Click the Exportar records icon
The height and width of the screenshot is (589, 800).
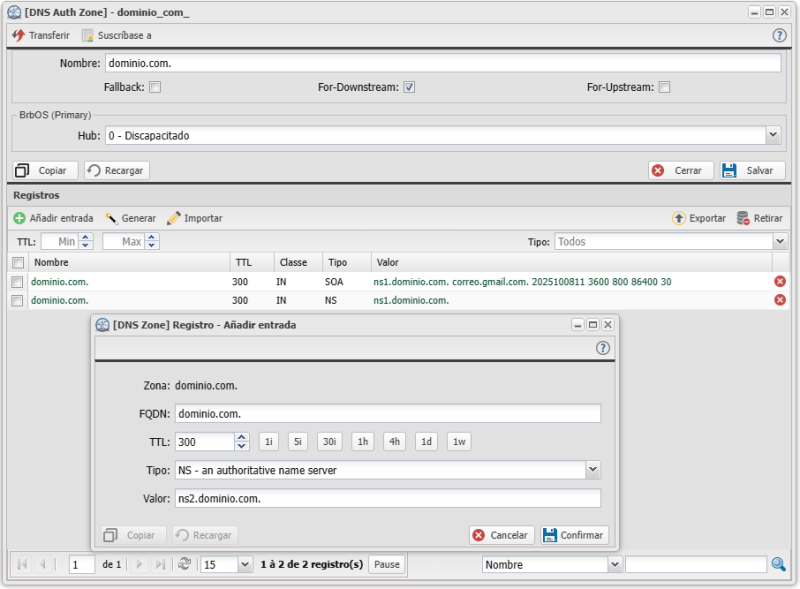[x=679, y=218]
